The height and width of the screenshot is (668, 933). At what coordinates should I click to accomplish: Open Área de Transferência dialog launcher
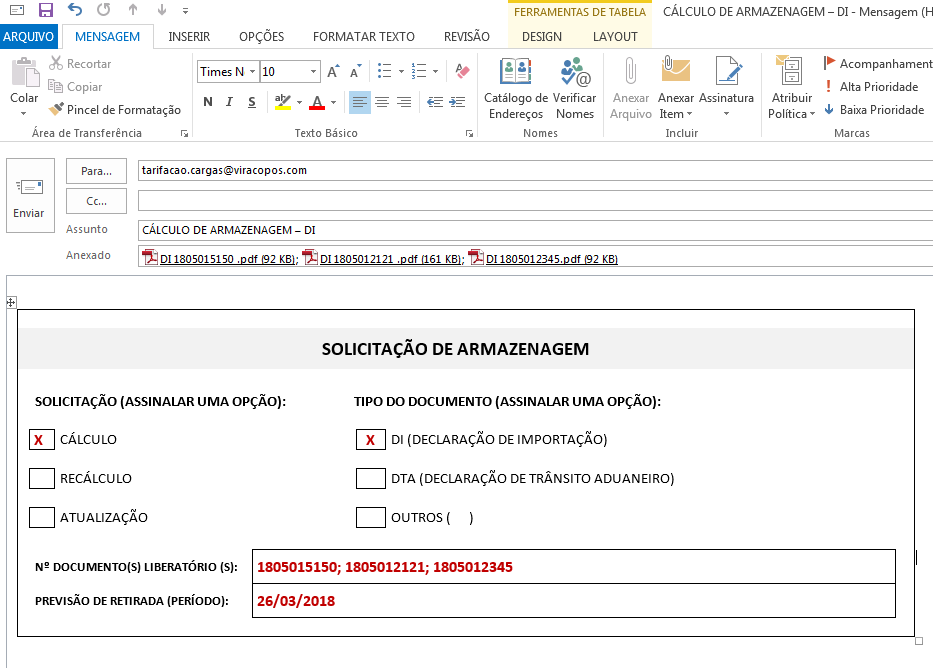click(184, 134)
